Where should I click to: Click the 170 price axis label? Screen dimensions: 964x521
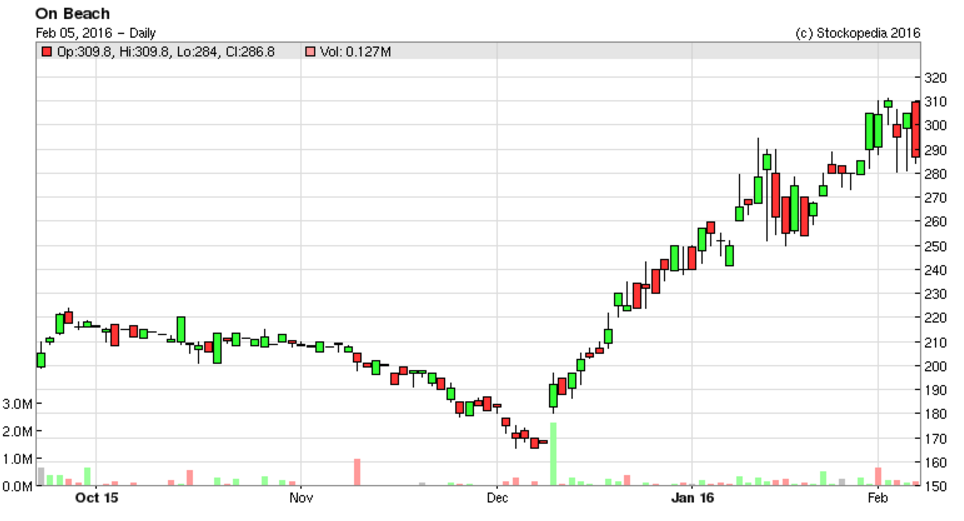(935, 439)
